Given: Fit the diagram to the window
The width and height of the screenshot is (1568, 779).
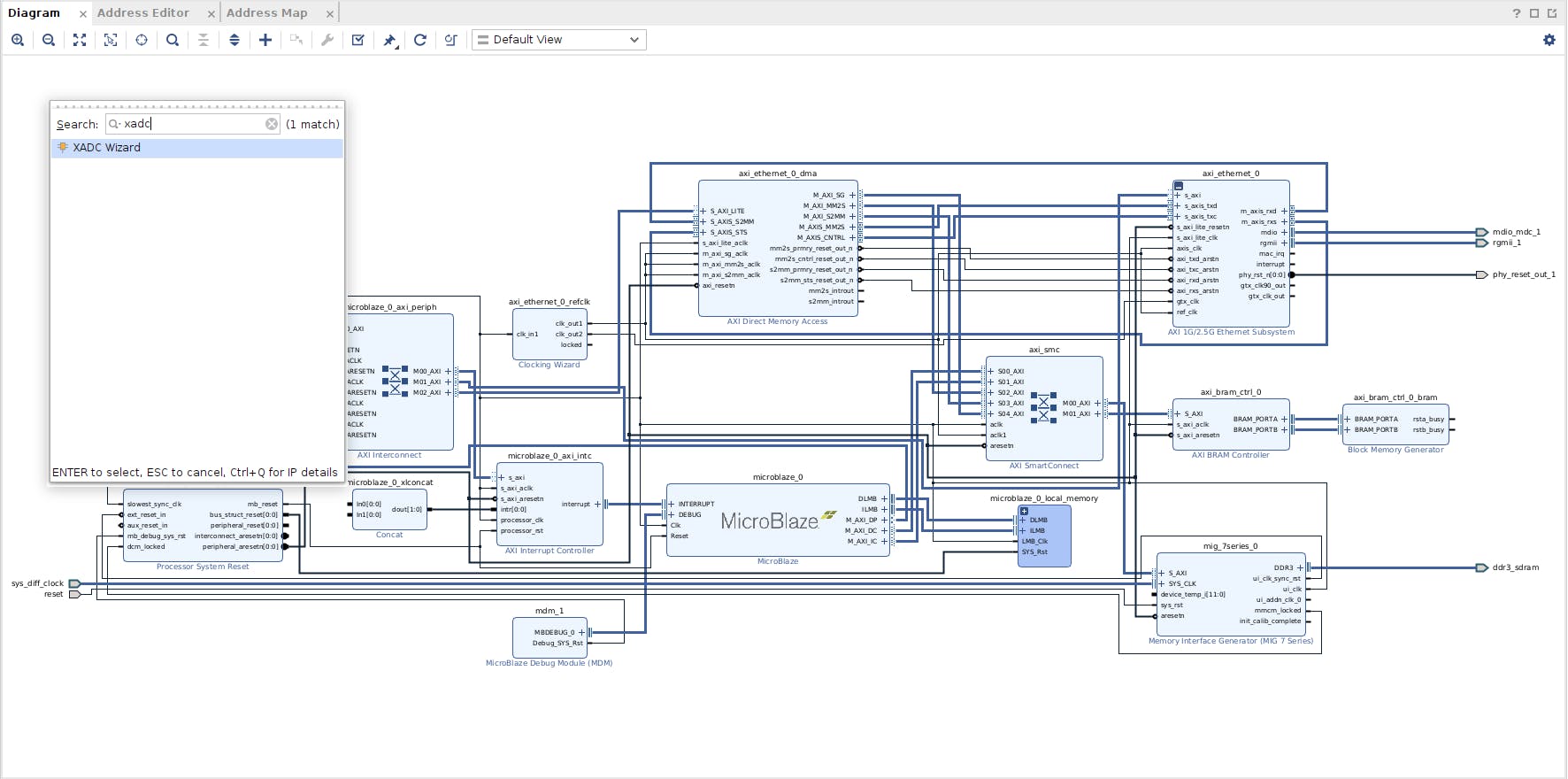Looking at the screenshot, I should point(80,40).
